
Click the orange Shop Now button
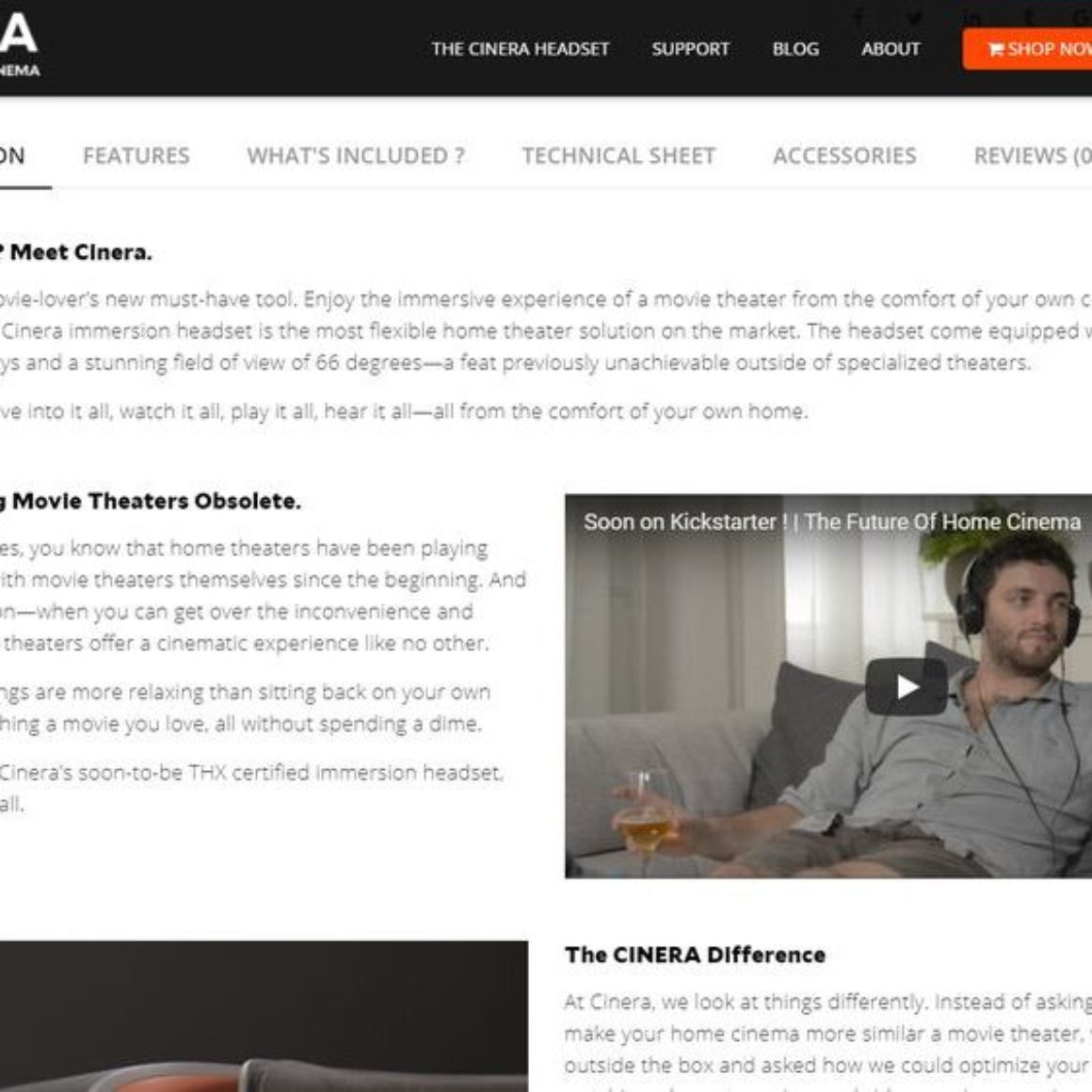click(1028, 49)
